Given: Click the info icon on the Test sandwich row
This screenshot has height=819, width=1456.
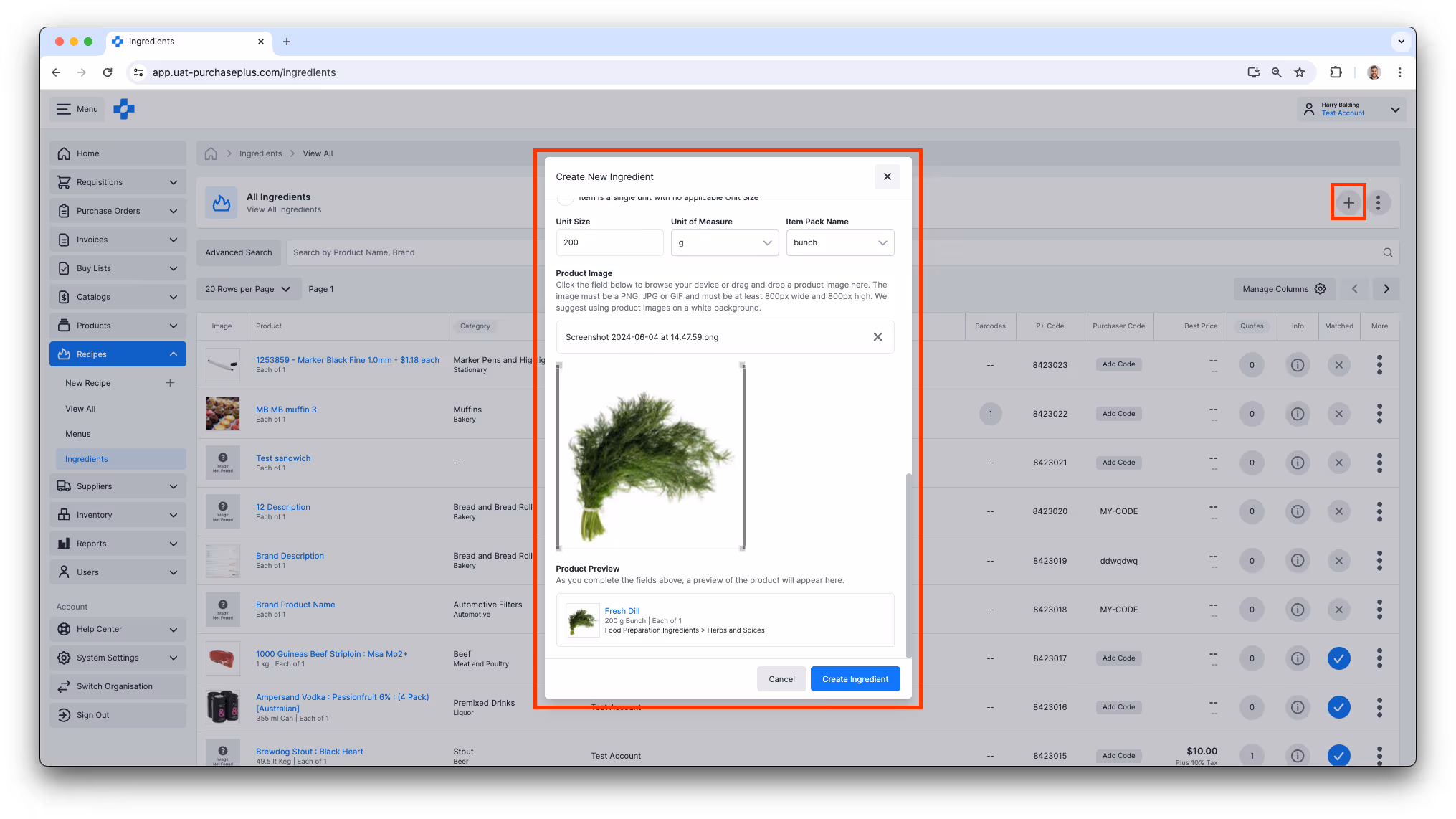Looking at the screenshot, I should pyautogui.click(x=1298, y=463).
